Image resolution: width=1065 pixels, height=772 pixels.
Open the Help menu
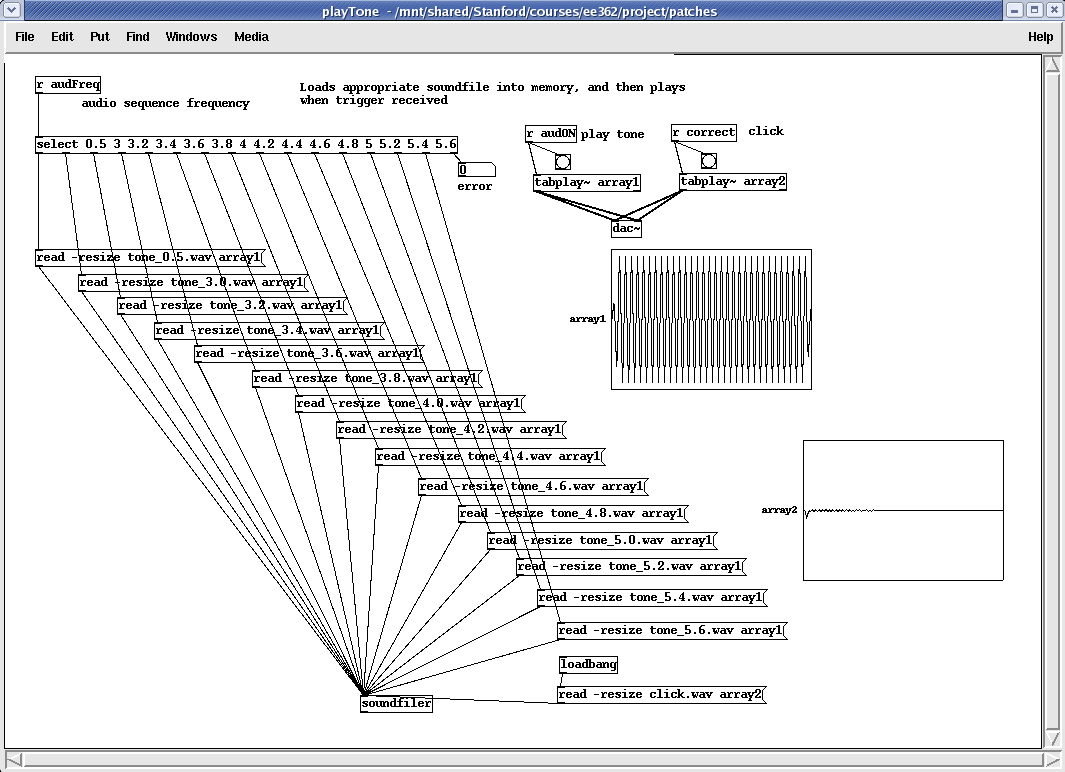[1040, 37]
